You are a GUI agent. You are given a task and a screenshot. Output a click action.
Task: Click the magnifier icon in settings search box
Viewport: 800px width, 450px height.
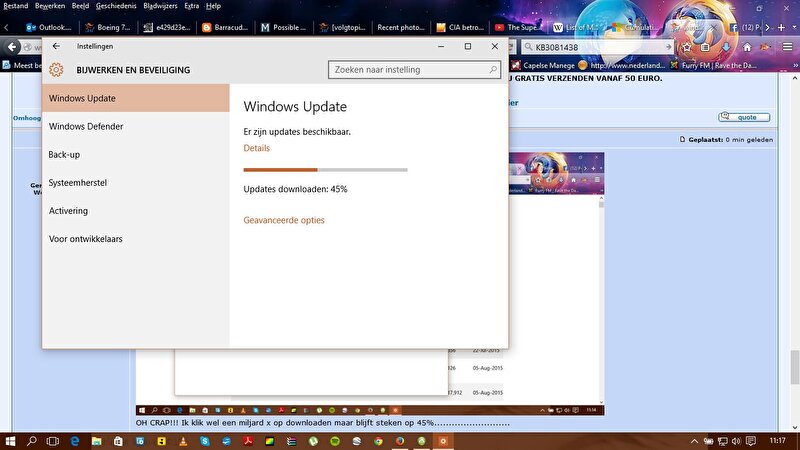click(493, 70)
